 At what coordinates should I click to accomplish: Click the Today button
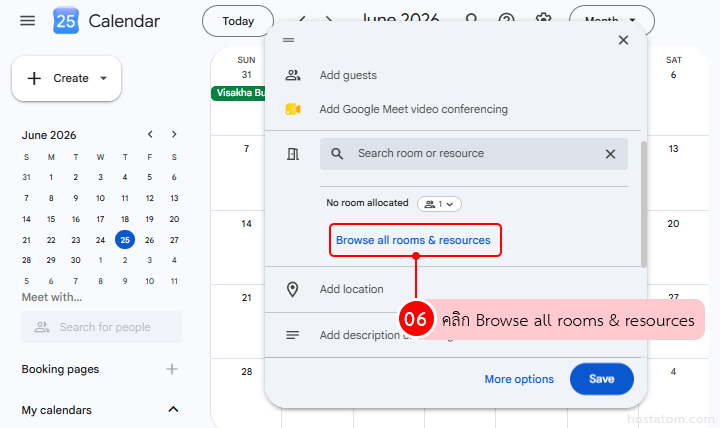tap(238, 21)
